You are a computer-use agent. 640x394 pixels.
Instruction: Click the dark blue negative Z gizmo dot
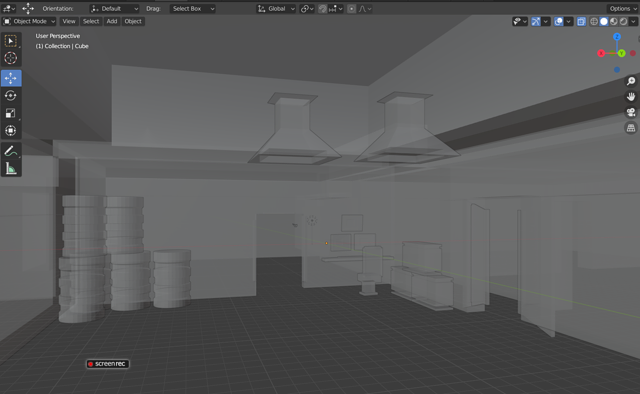617,70
